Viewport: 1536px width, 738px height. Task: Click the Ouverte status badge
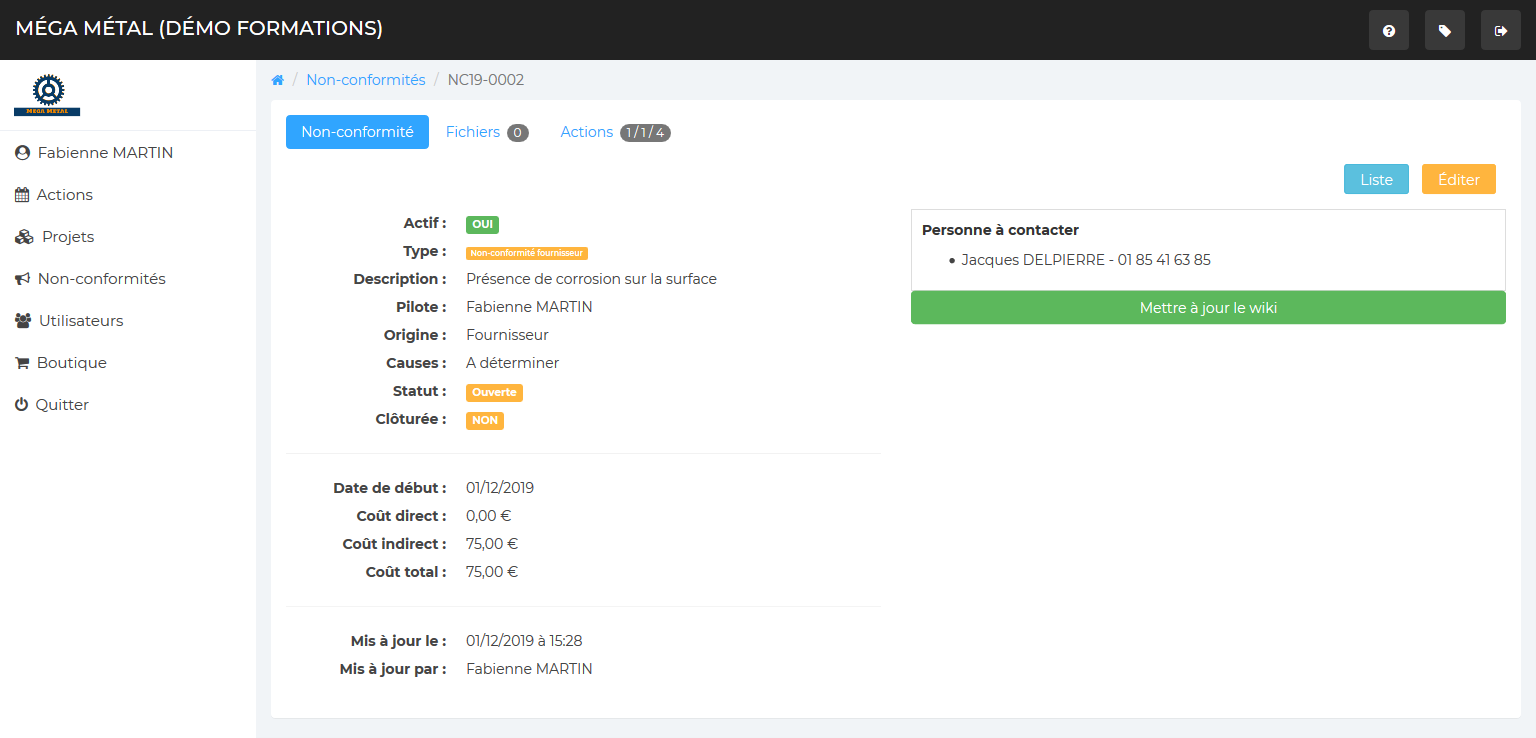point(494,392)
